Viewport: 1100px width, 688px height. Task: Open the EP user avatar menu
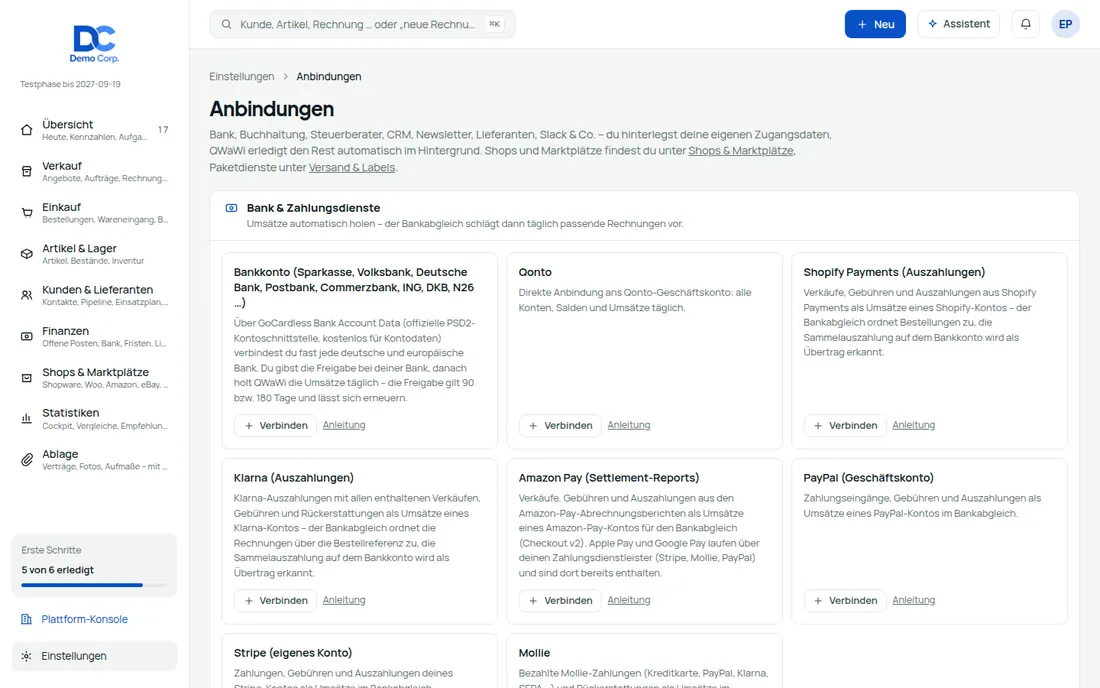coord(1065,24)
